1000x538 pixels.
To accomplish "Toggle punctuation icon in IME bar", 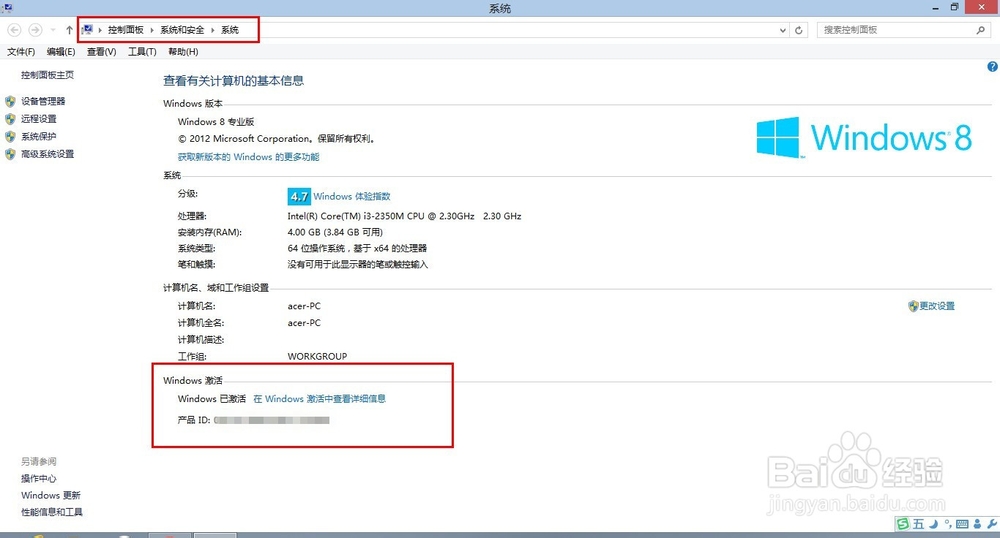I will tap(948, 524).
